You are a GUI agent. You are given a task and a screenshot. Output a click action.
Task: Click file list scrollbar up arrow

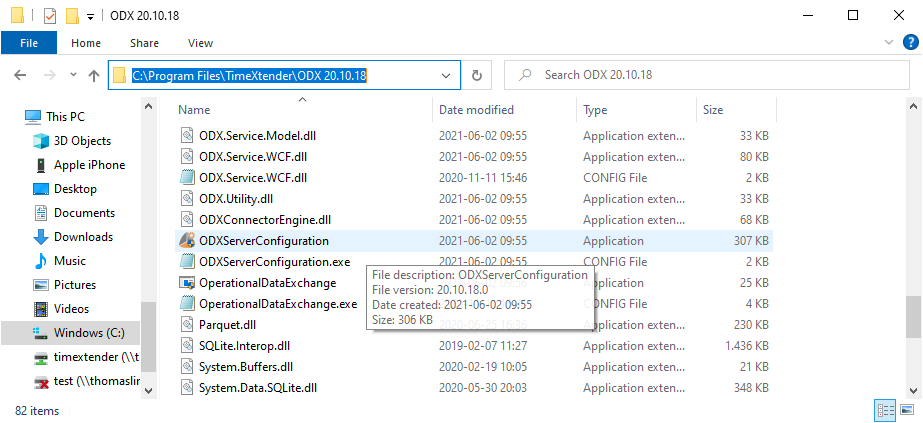click(x=912, y=106)
